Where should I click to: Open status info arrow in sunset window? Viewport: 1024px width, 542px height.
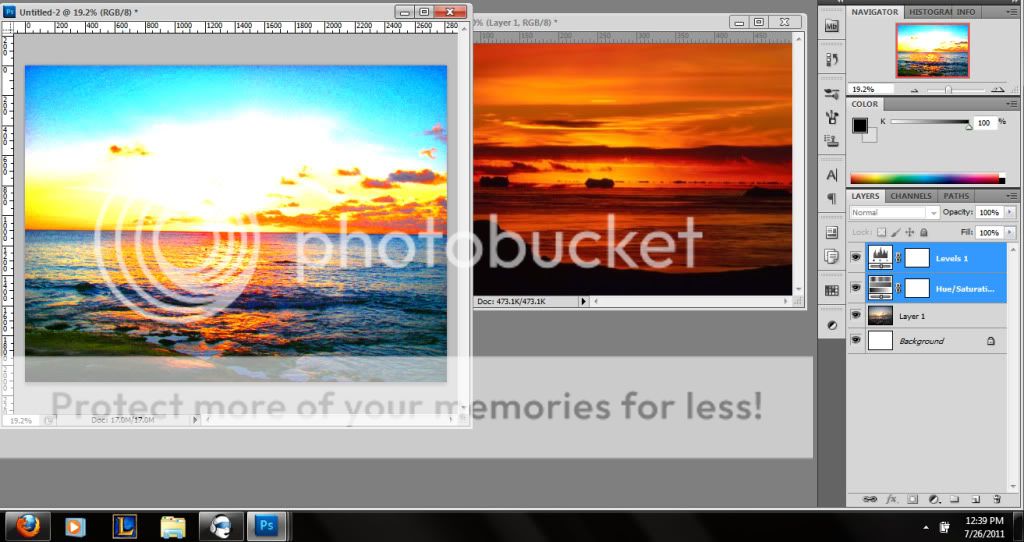coord(584,302)
